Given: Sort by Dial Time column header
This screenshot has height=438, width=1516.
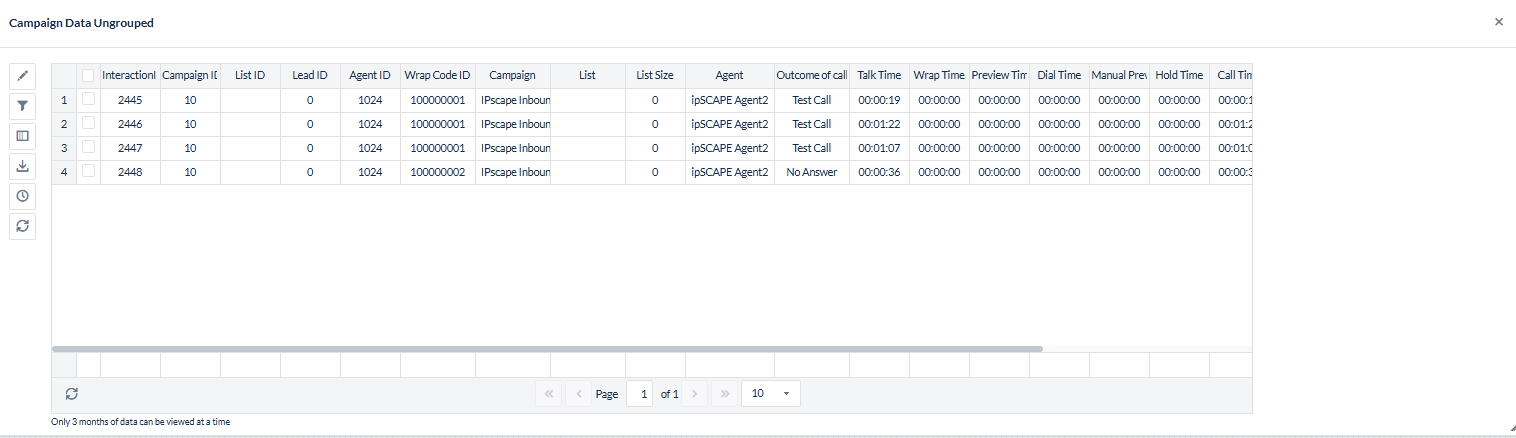Looking at the screenshot, I should (x=1059, y=75).
